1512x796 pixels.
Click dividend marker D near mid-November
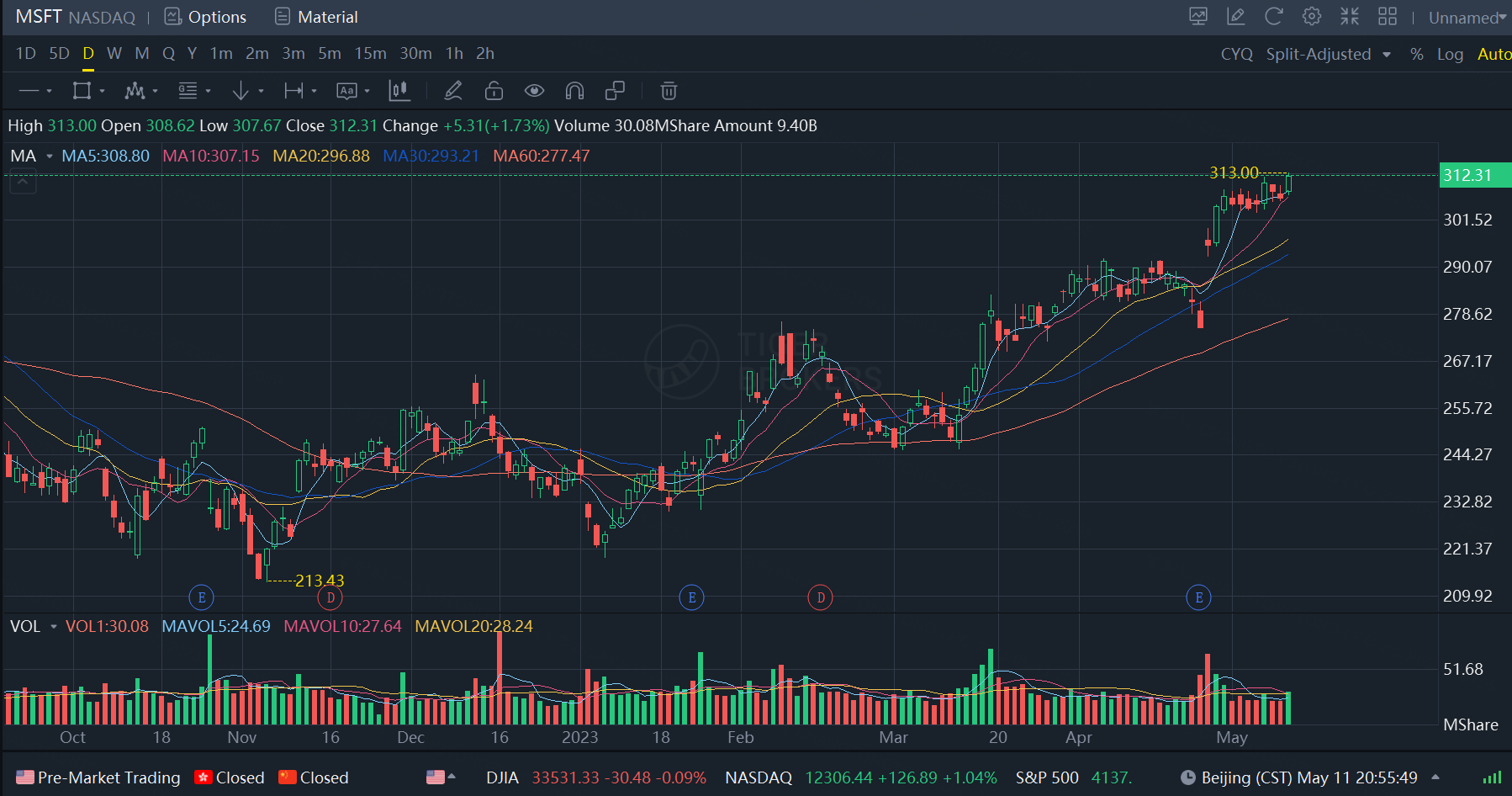coord(330,597)
